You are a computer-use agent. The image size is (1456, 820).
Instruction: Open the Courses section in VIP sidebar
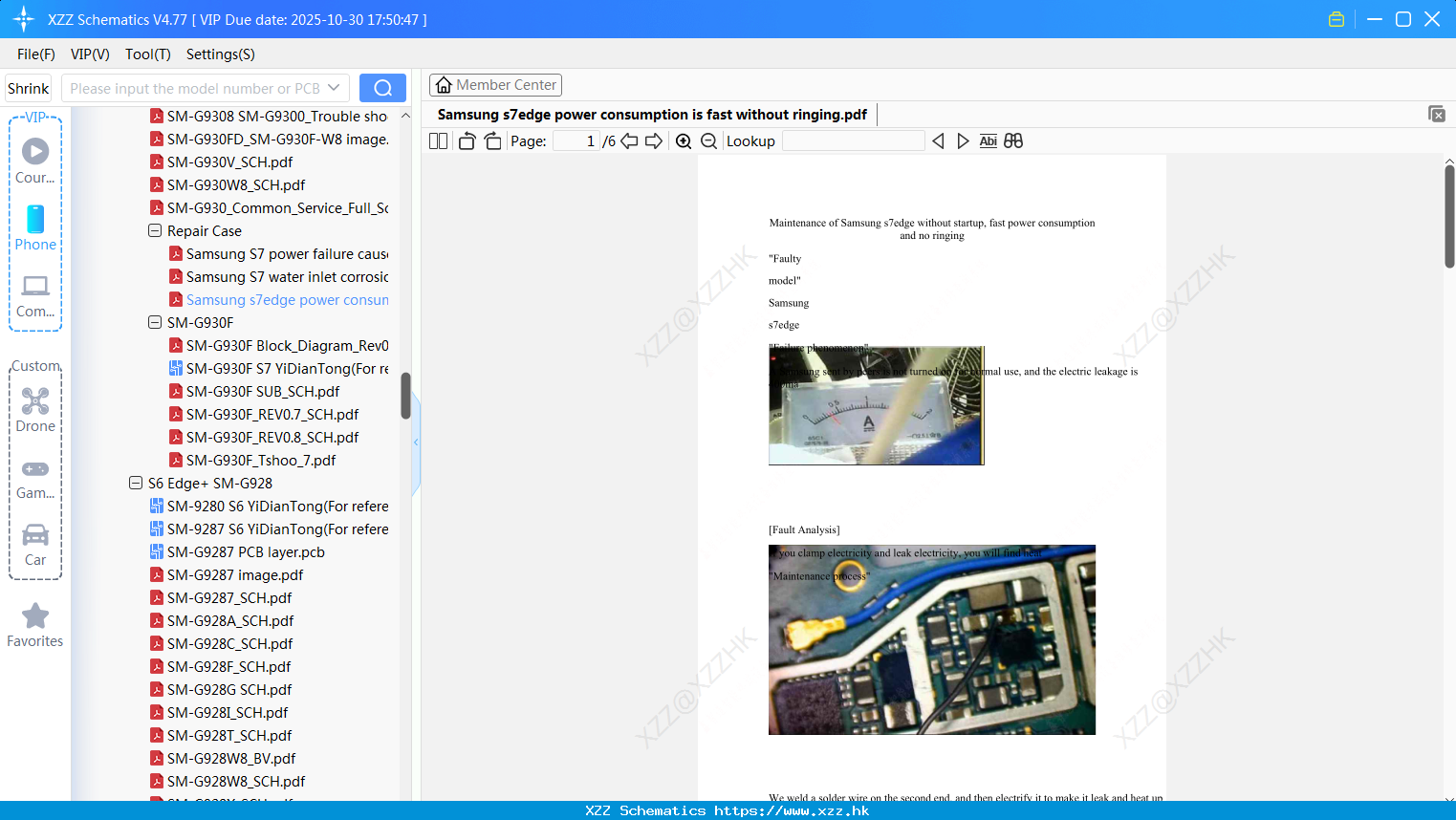tap(35, 162)
